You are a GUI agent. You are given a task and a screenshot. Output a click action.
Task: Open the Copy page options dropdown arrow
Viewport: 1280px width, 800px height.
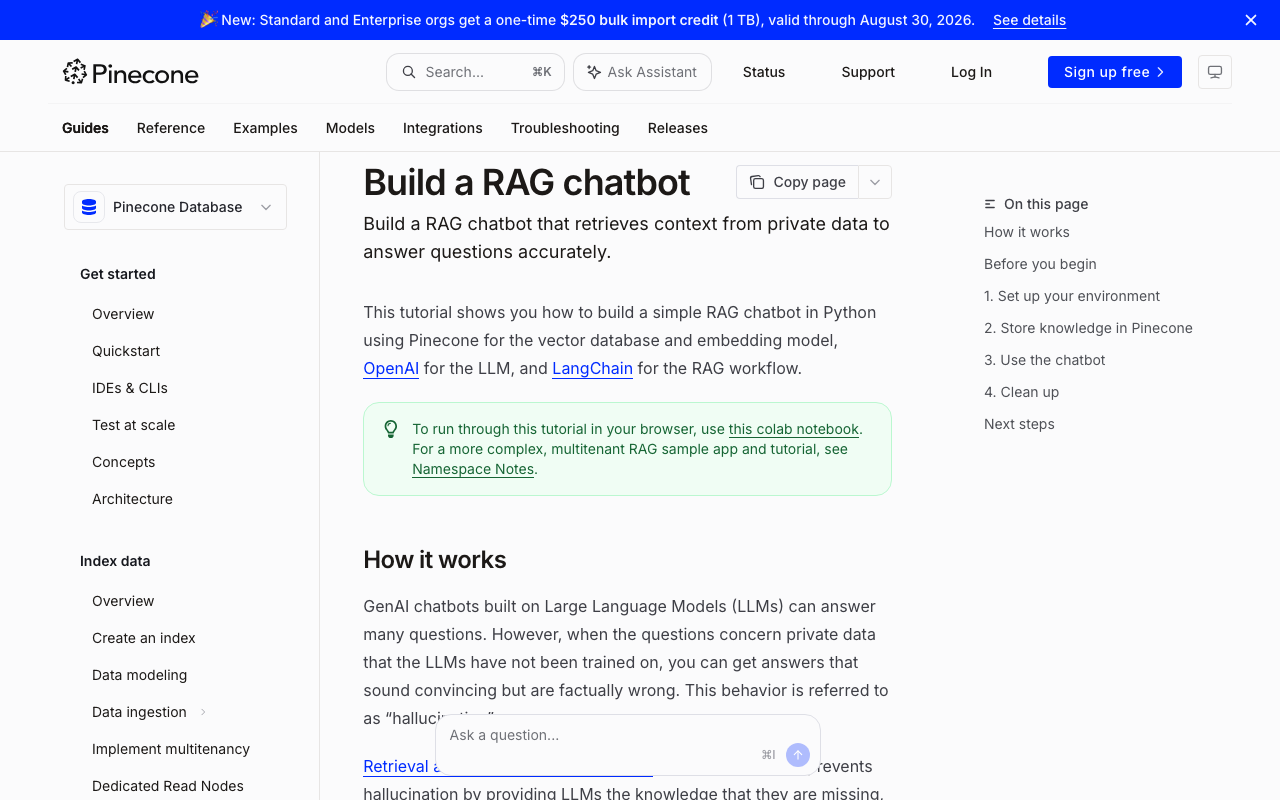click(x=875, y=182)
